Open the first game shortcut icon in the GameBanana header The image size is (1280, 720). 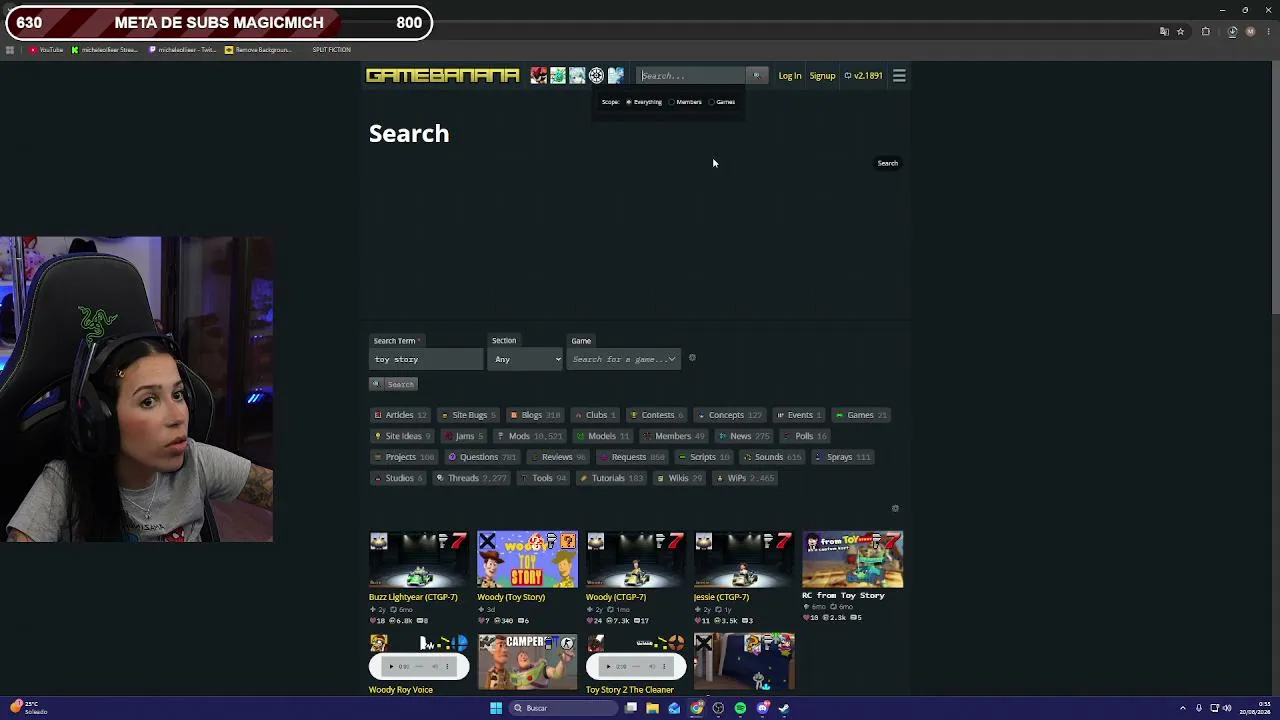(x=539, y=75)
